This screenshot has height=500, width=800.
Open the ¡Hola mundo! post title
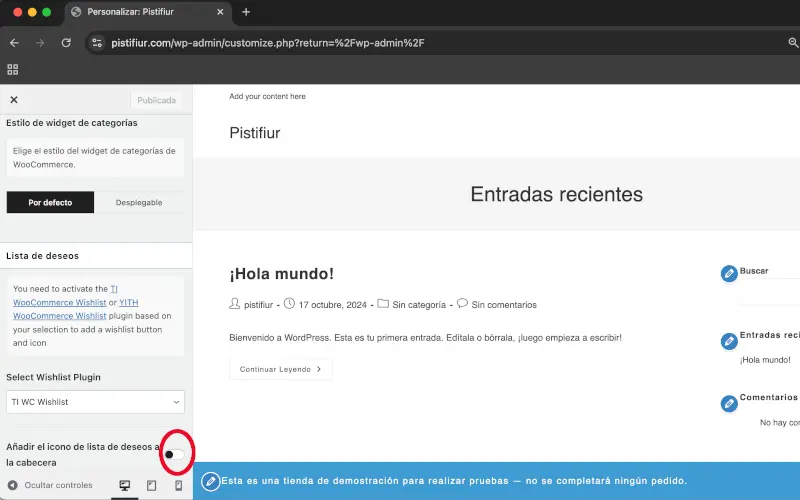click(x=282, y=274)
